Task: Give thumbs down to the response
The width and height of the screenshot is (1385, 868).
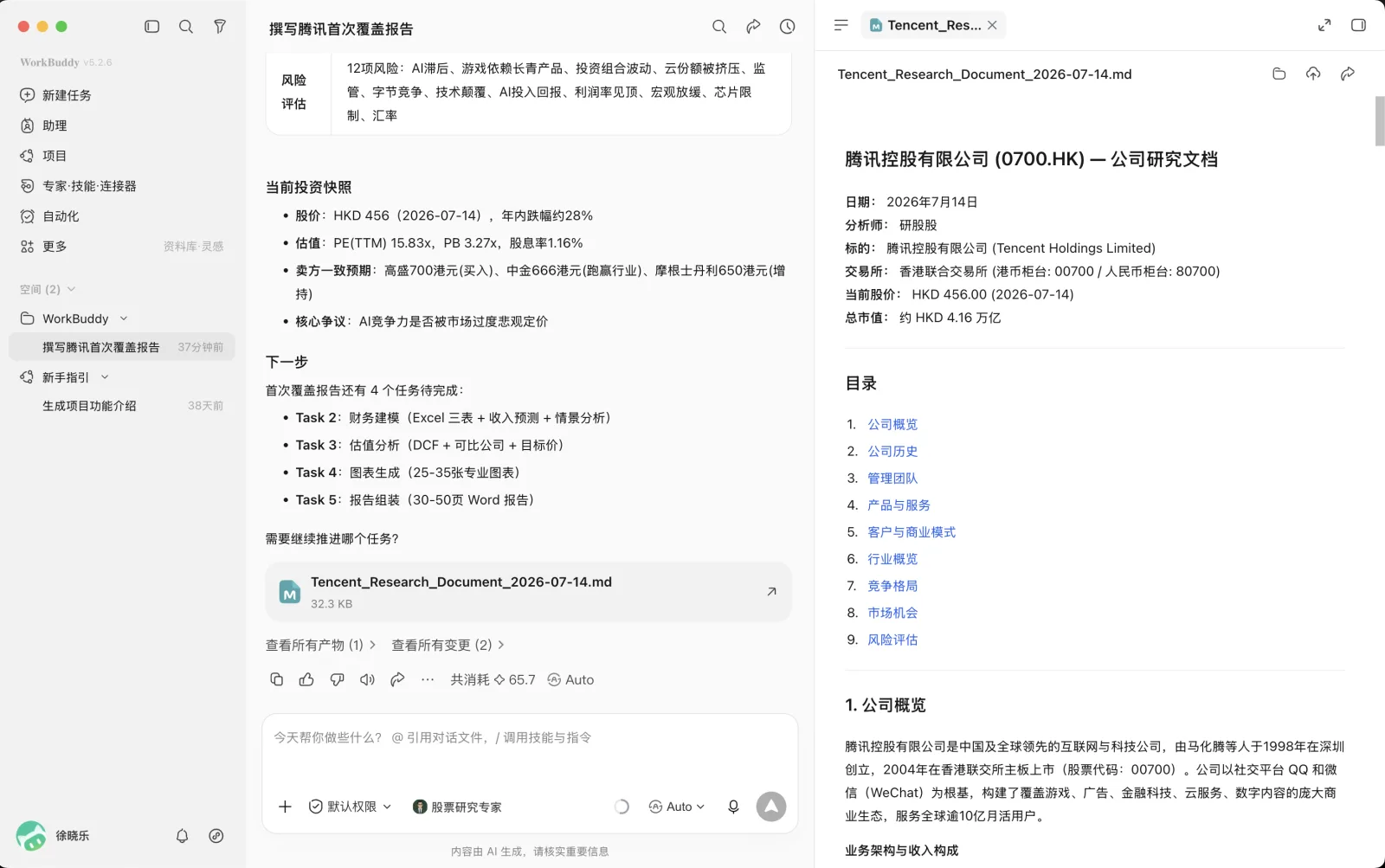Action: (x=338, y=679)
